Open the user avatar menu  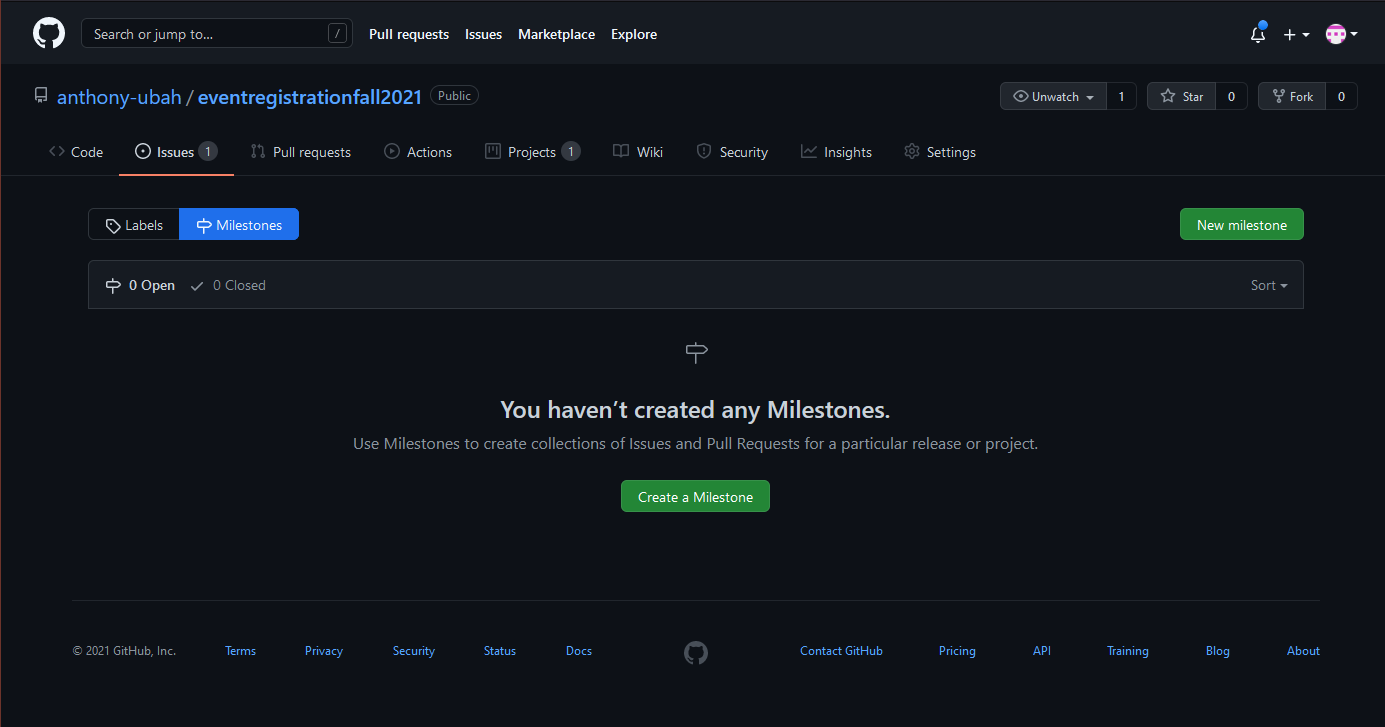coord(1340,34)
